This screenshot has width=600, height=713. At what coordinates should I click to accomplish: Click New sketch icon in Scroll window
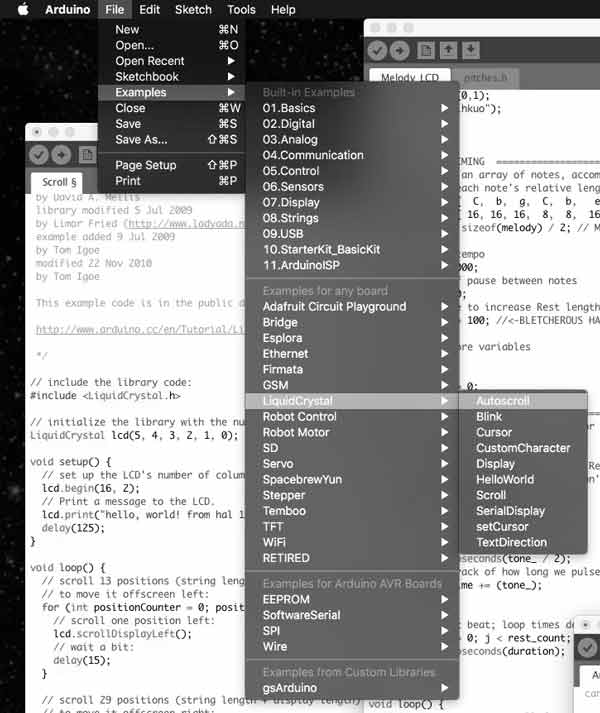point(87,155)
